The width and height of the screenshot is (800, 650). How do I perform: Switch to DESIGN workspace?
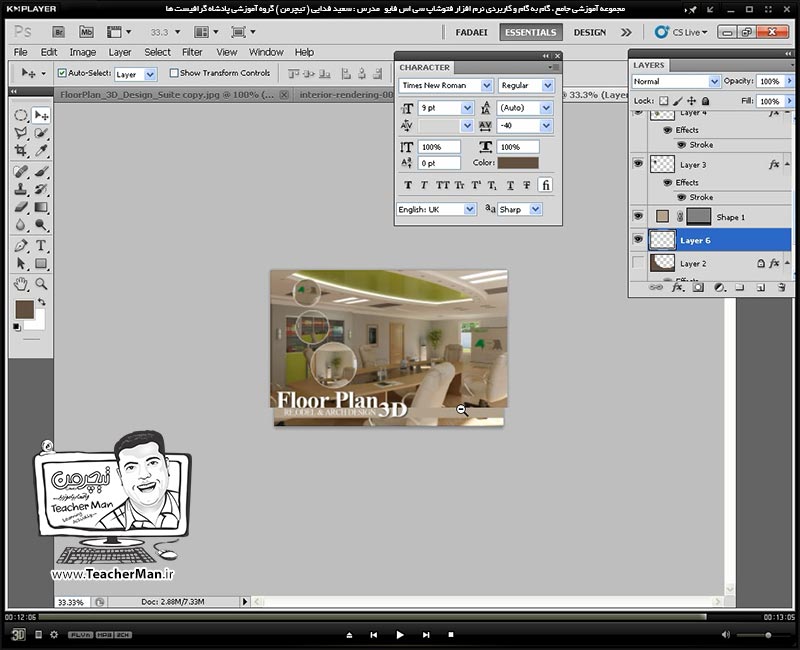(590, 32)
